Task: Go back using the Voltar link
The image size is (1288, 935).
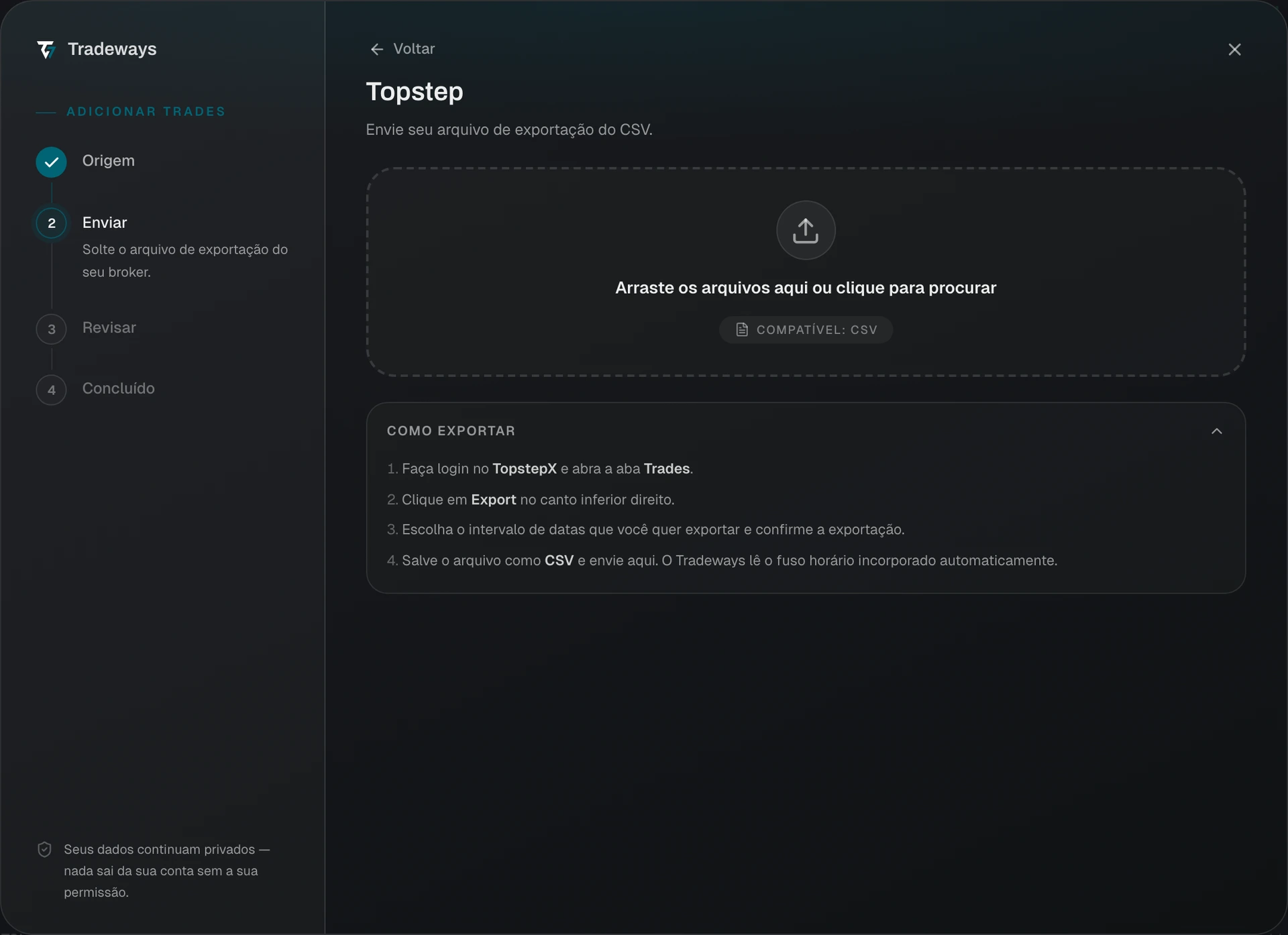Action: [x=402, y=49]
